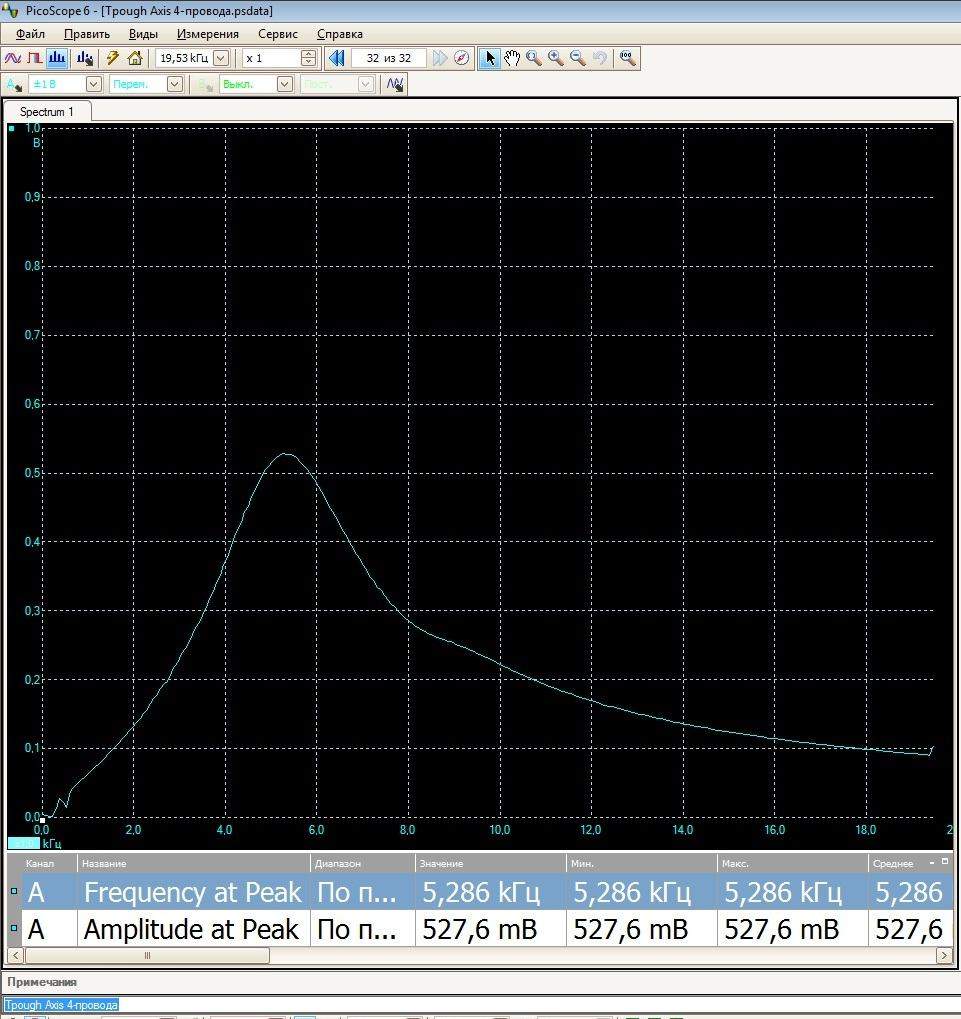The height and width of the screenshot is (1019, 961).
Task: Open the 19,53 kHz frequency range dropdown
Action: 221,58
